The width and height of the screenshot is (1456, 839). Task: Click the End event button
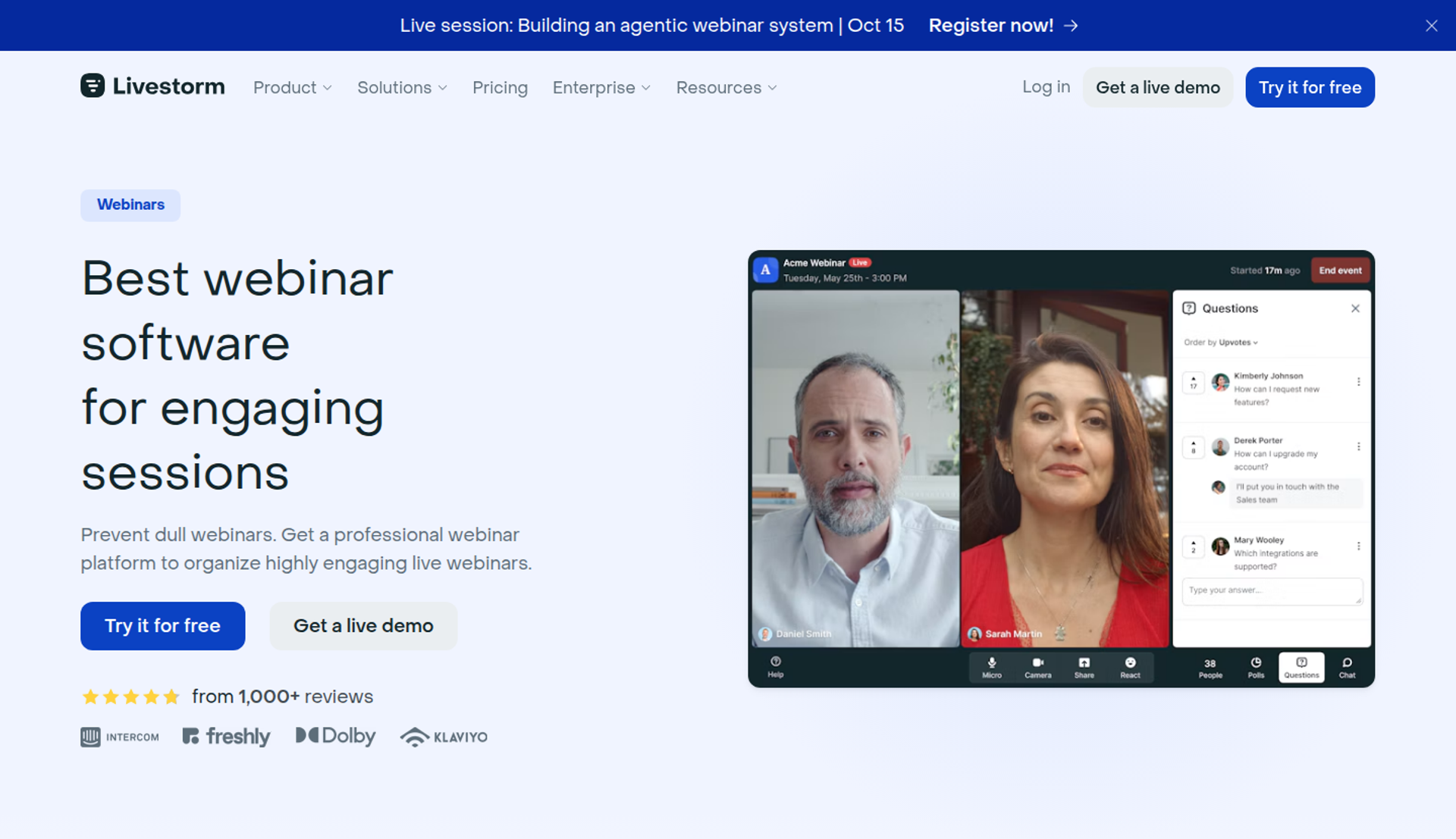point(1340,271)
